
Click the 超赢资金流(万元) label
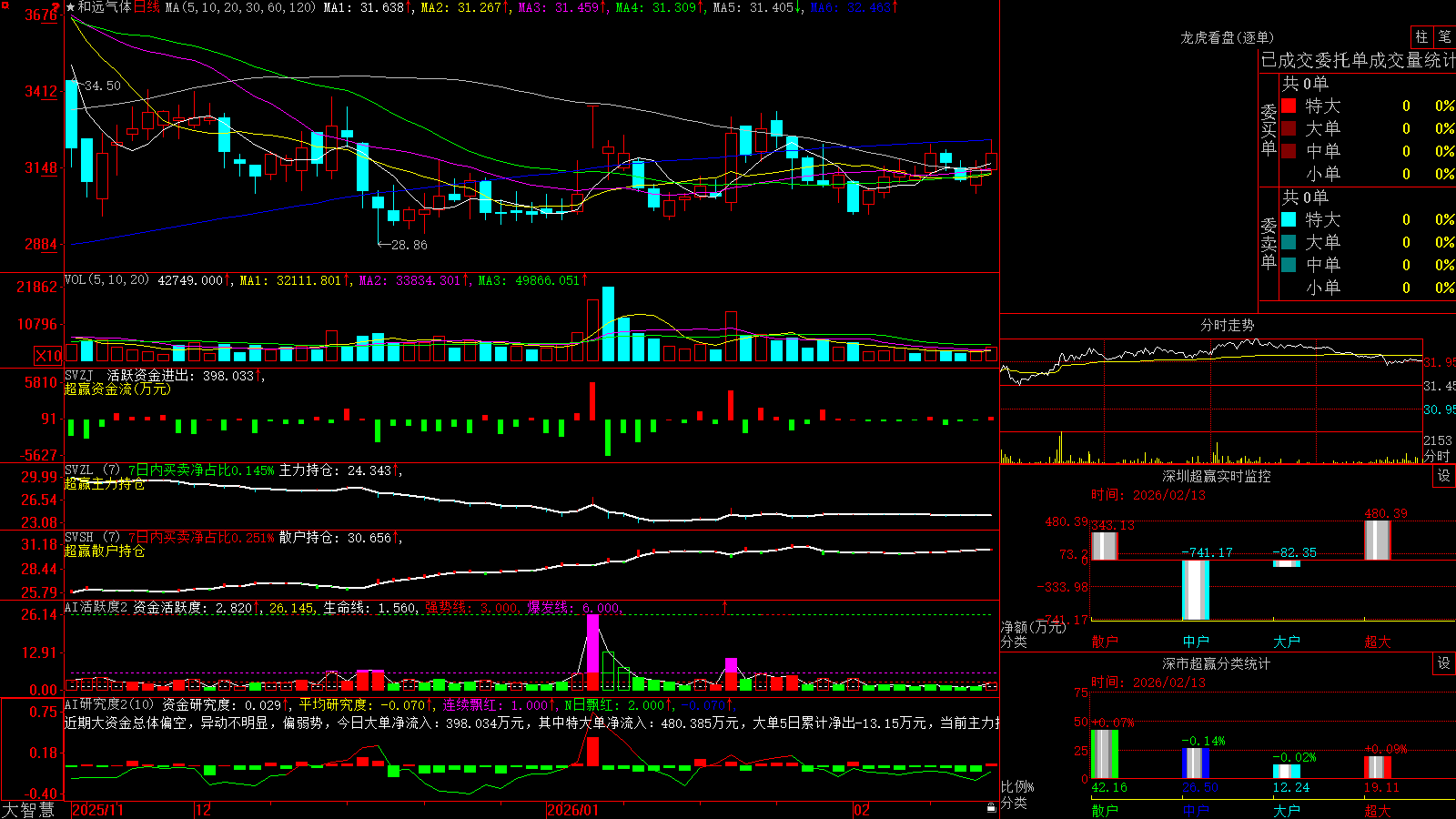click(x=117, y=389)
